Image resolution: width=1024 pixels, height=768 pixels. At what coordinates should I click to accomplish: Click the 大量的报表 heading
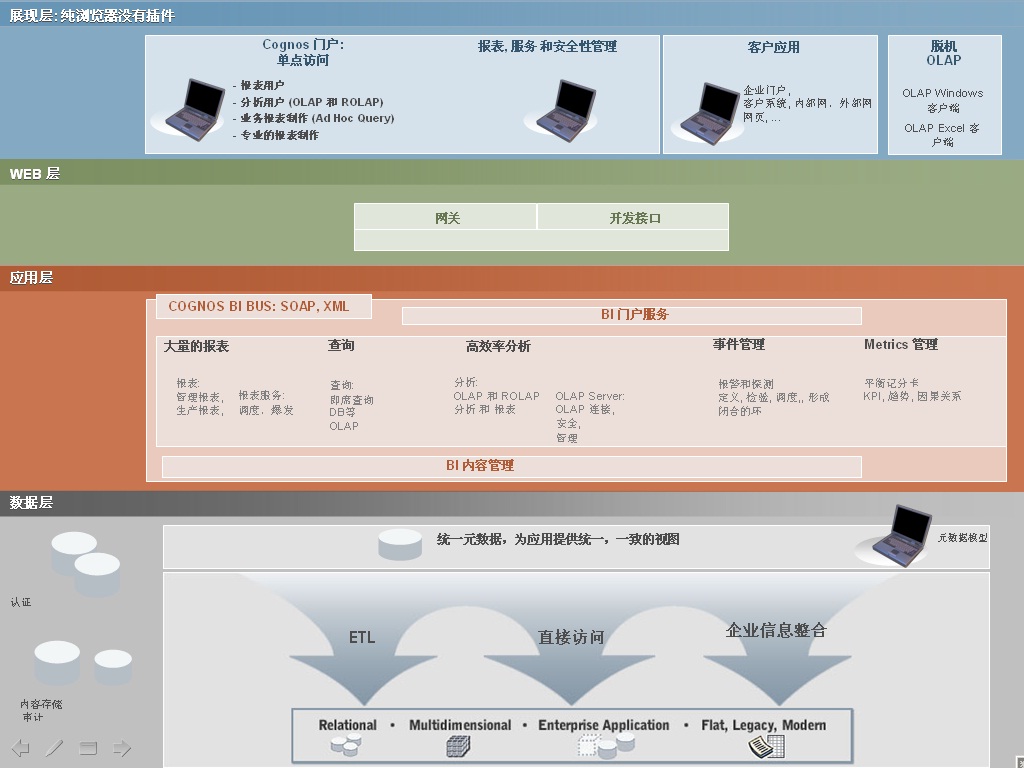pos(196,346)
